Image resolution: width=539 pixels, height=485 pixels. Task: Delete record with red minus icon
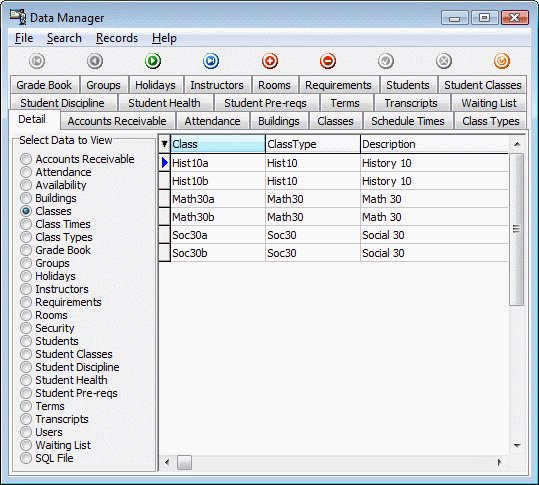(328, 62)
